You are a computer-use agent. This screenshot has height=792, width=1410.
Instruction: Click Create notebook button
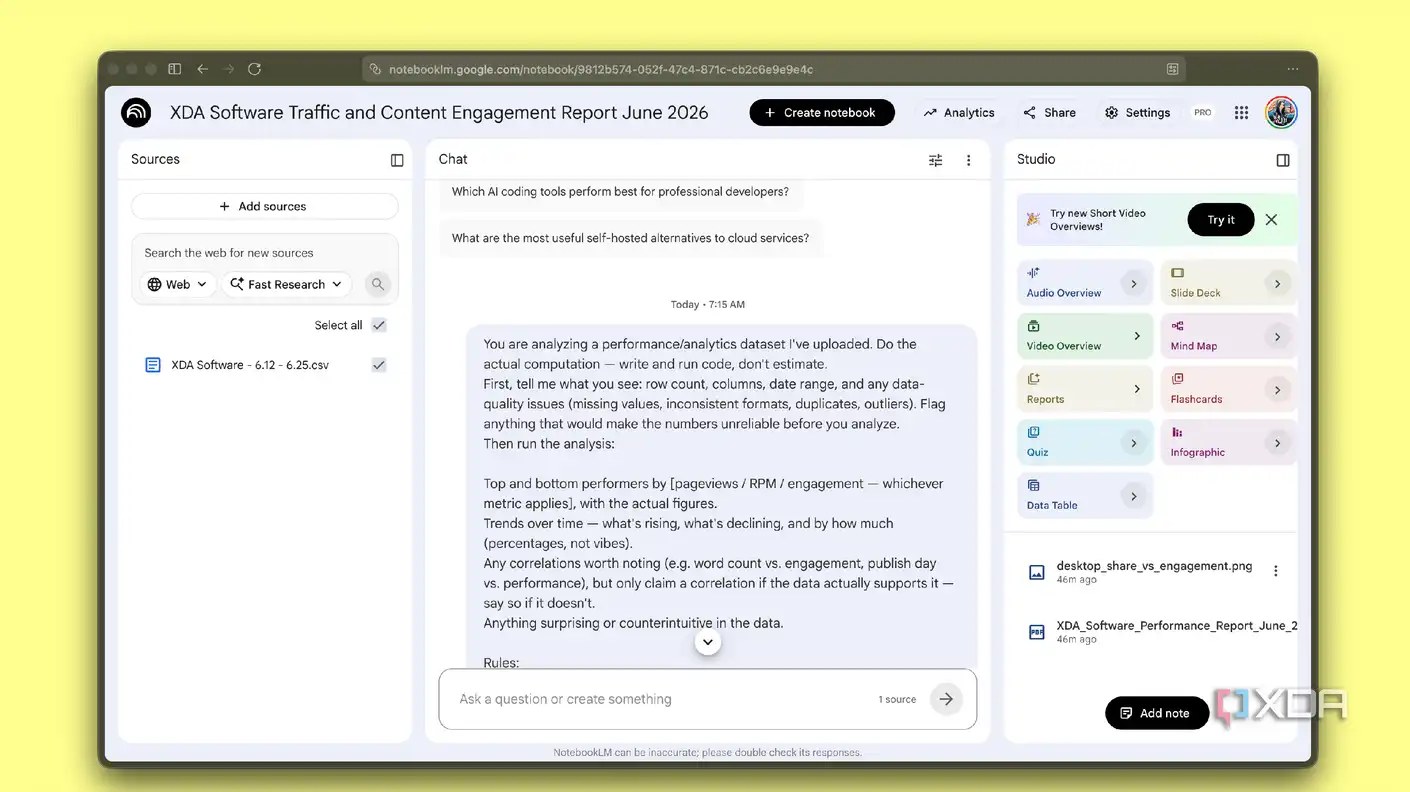822,113
